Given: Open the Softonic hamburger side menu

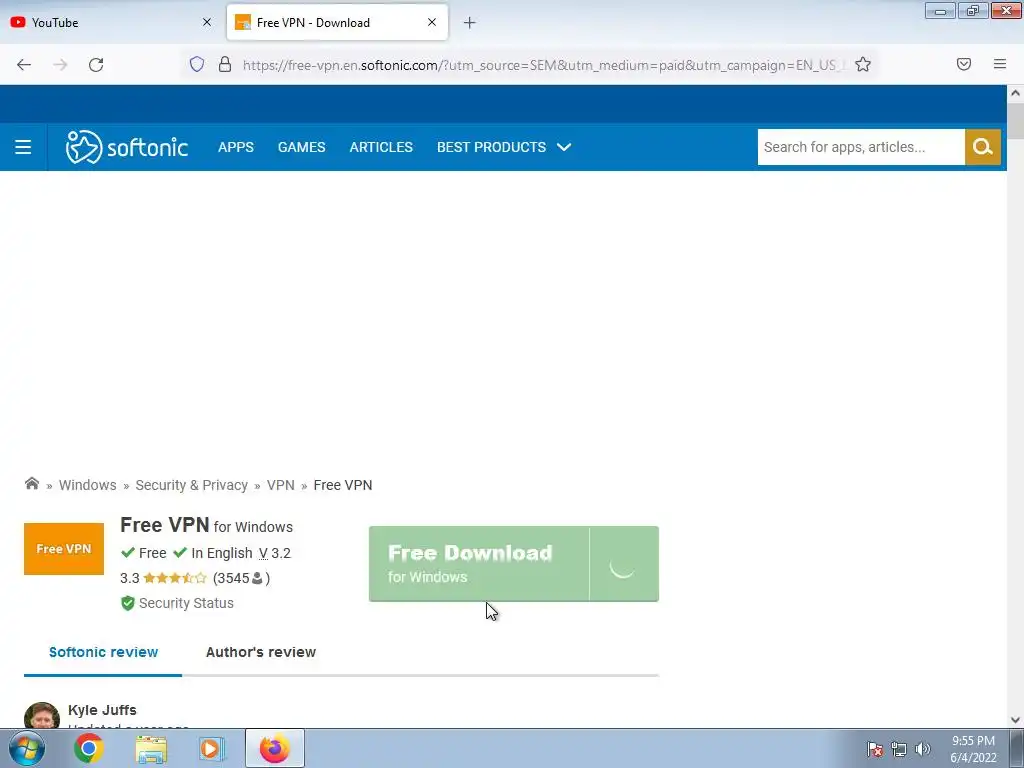Looking at the screenshot, I should 23,147.
